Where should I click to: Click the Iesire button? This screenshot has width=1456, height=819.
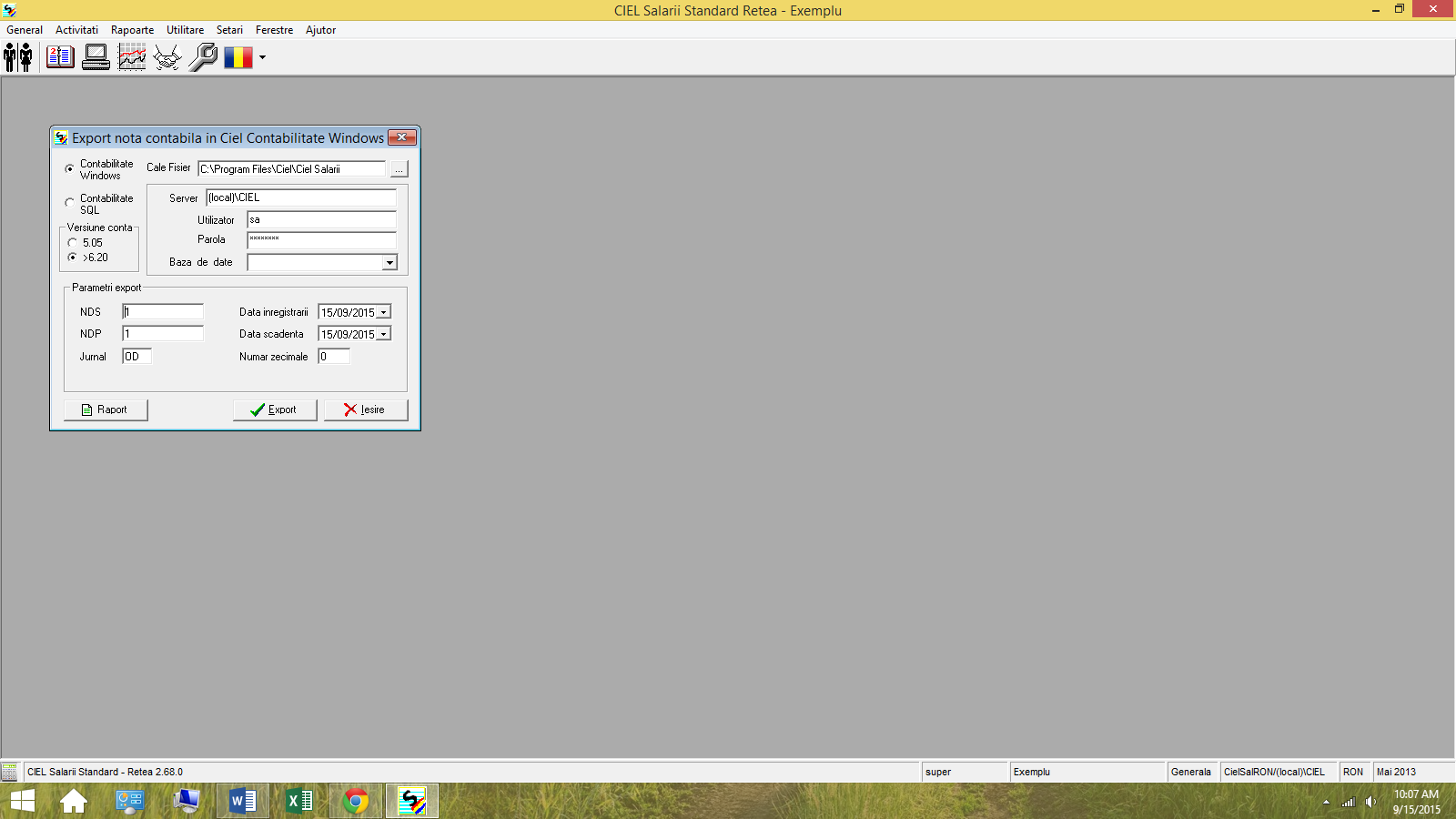point(366,409)
